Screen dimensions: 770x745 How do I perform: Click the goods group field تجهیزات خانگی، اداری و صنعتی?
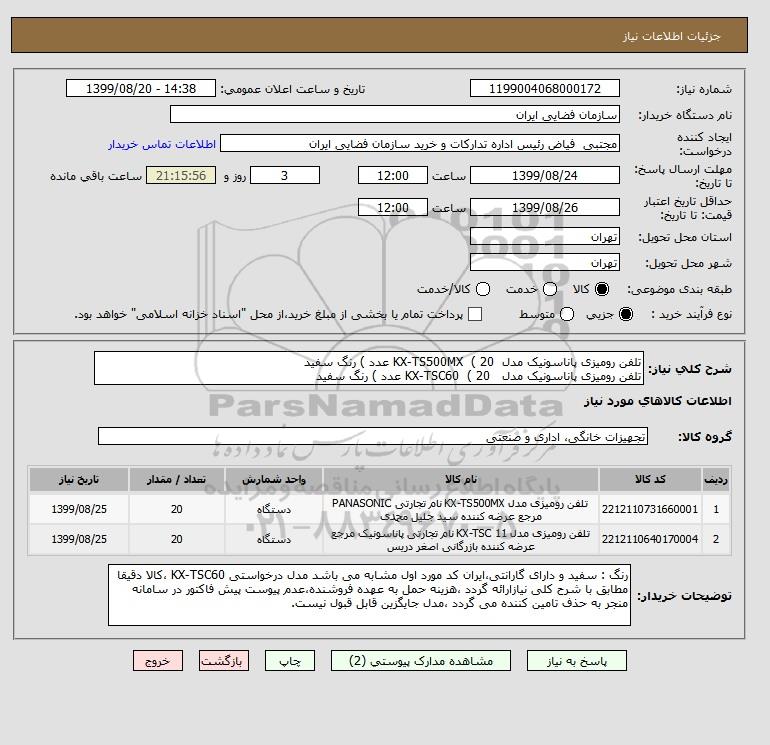pyautogui.click(x=373, y=436)
